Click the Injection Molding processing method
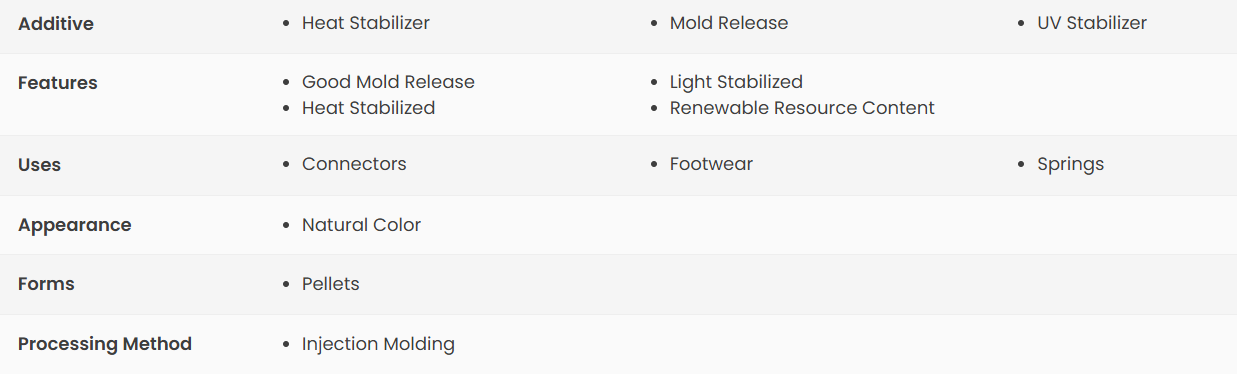This screenshot has height=391, width=1237. 378,344
